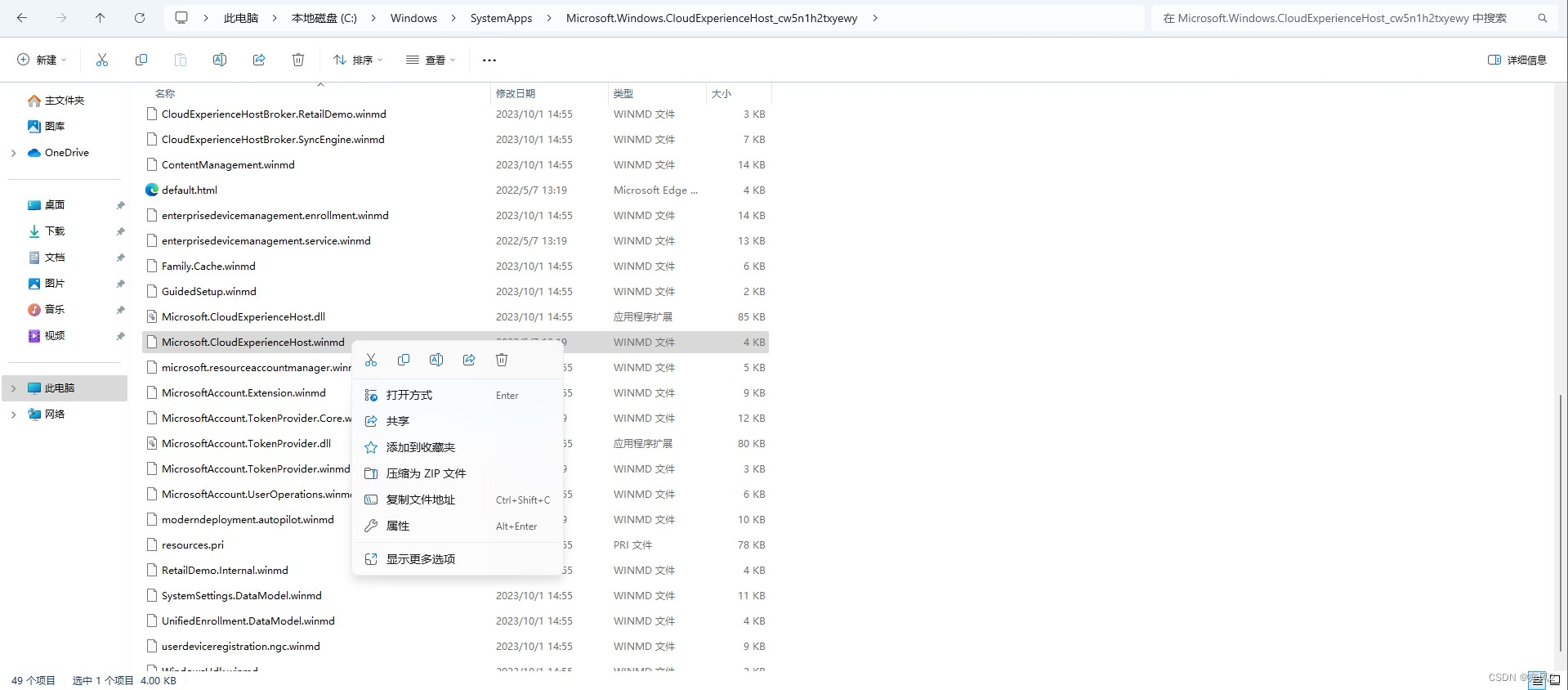Click 此电脑 breadcrumb in address bar
The image size is (1568, 690).
coord(241,18)
